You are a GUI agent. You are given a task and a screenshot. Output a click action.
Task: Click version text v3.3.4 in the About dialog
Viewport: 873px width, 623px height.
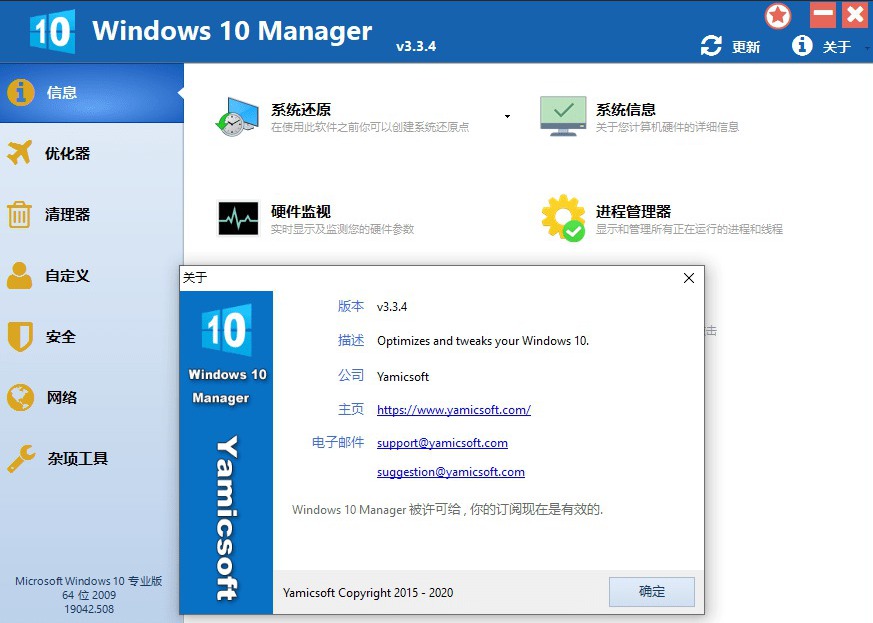(392, 307)
